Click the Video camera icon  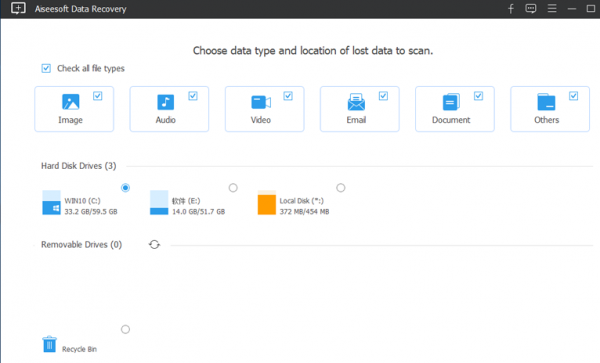click(x=261, y=102)
